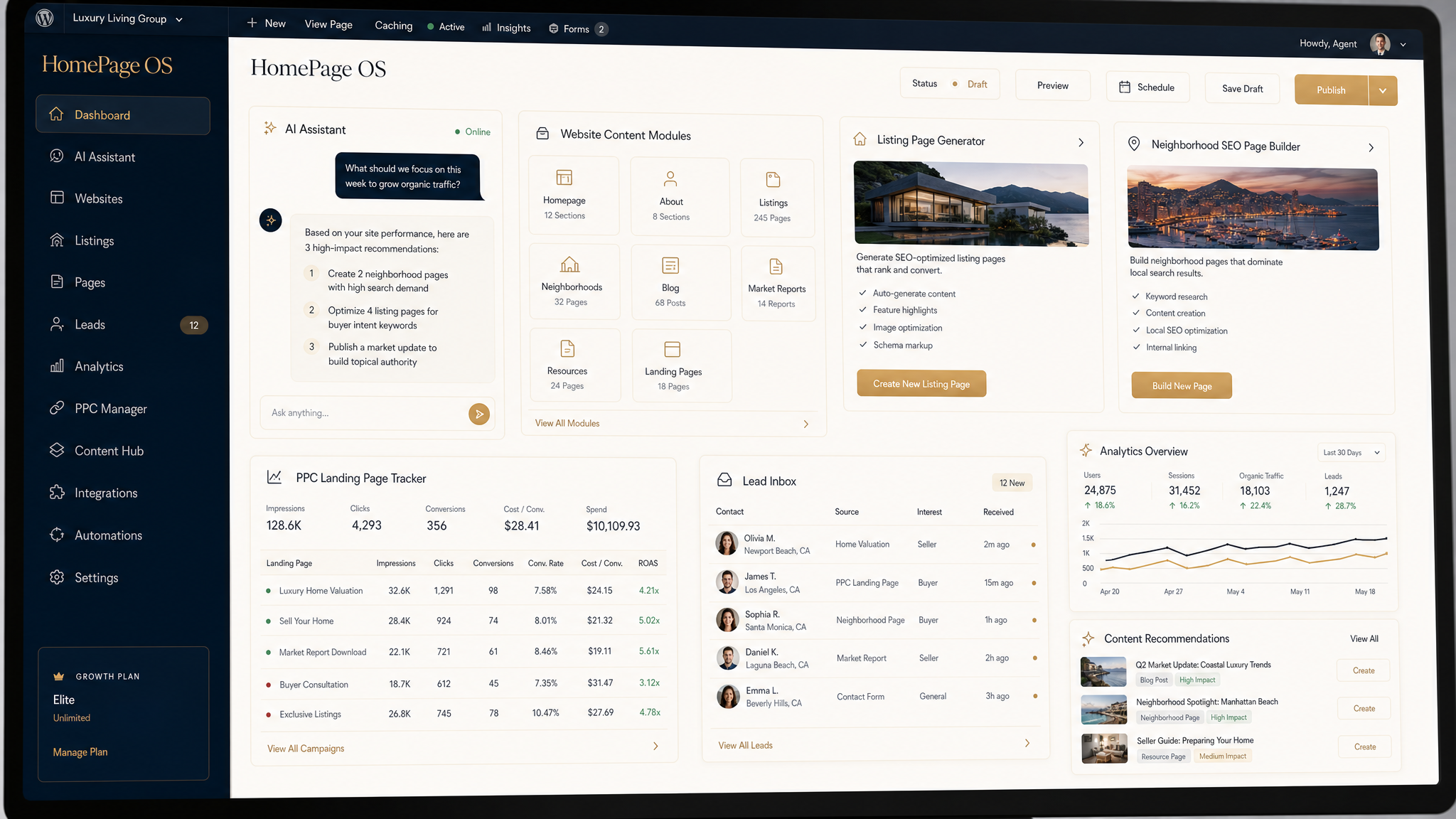Viewport: 1456px width, 819px height.
Task: Open Forms with 2 notifications
Action: coord(578,29)
